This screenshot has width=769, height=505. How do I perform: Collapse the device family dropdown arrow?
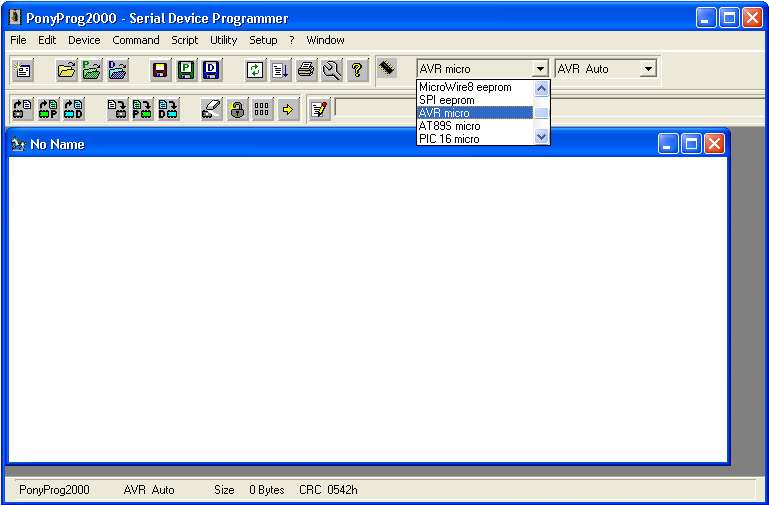pyautogui.click(x=540, y=69)
